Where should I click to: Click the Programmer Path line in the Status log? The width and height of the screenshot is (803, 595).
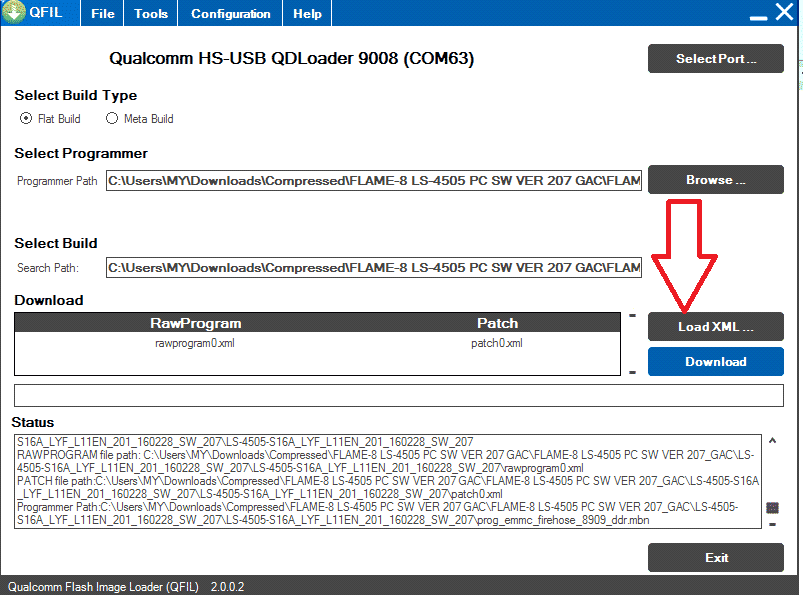377,514
